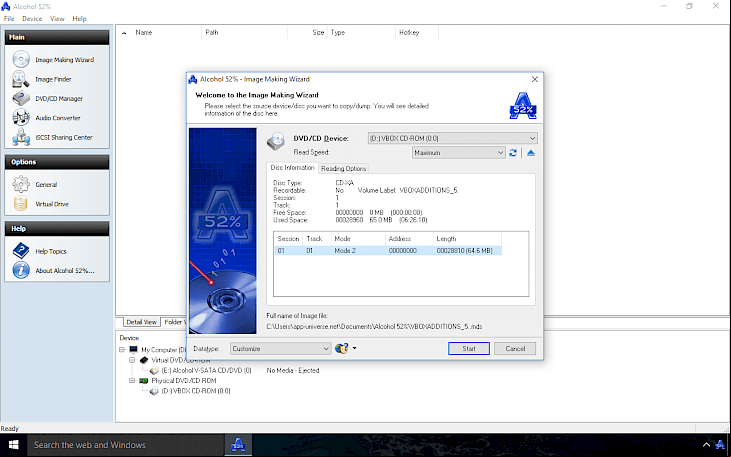Open Audio Converter in Main panel

pos(21,118)
